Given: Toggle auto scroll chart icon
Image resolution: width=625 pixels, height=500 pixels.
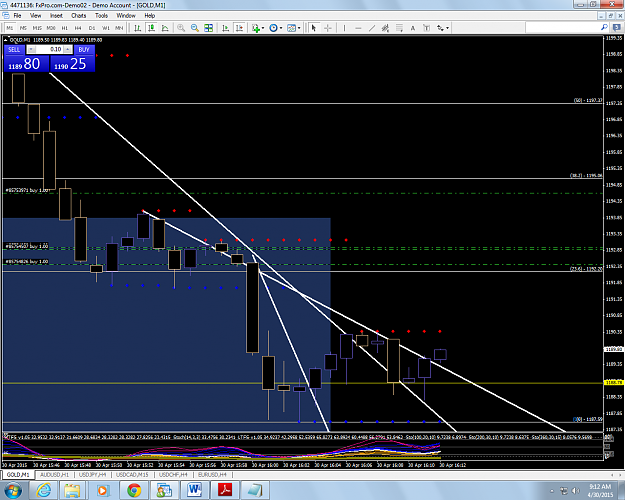Looking at the screenshot, I should (226, 28).
